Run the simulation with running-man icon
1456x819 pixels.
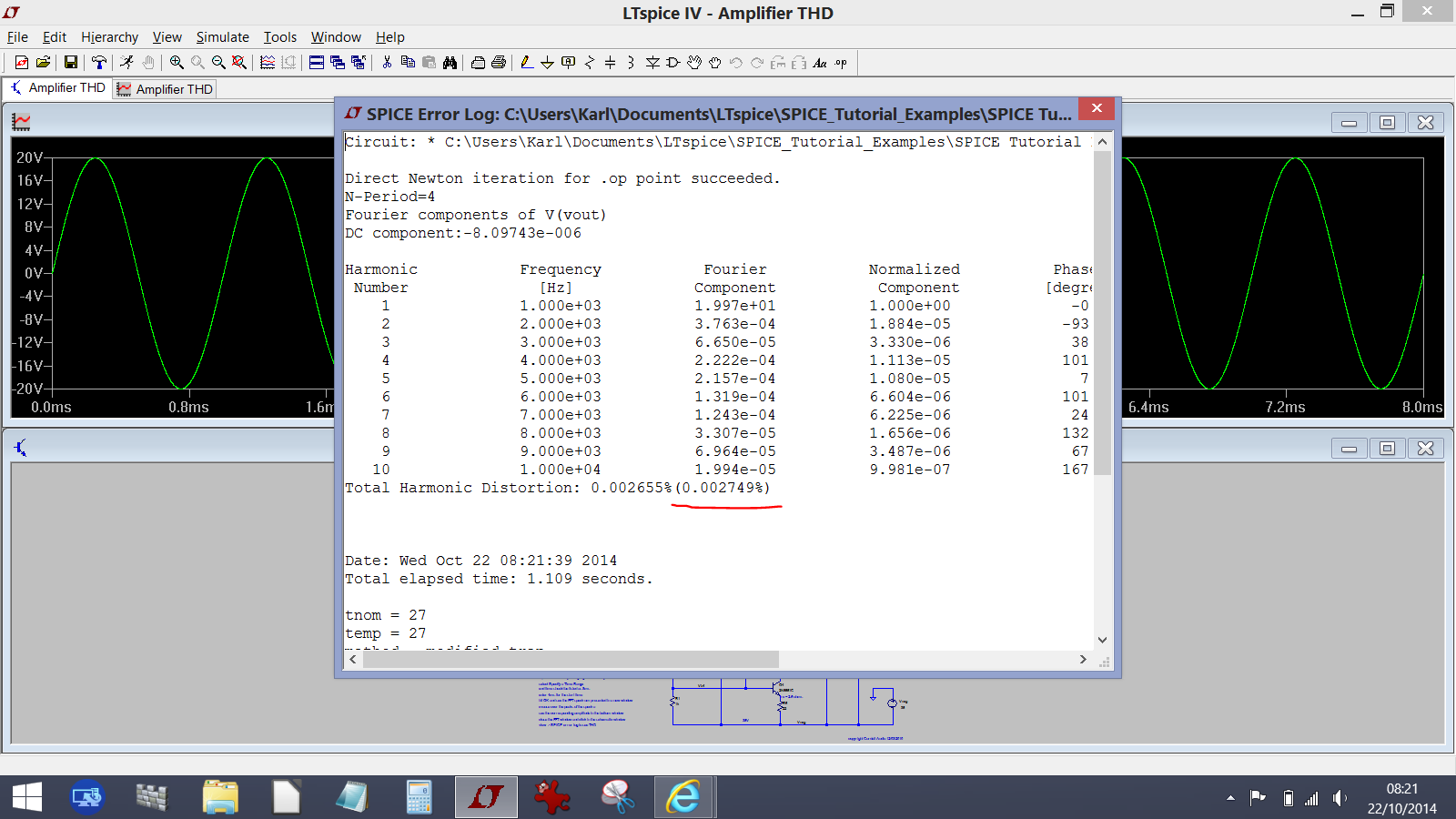[126, 62]
